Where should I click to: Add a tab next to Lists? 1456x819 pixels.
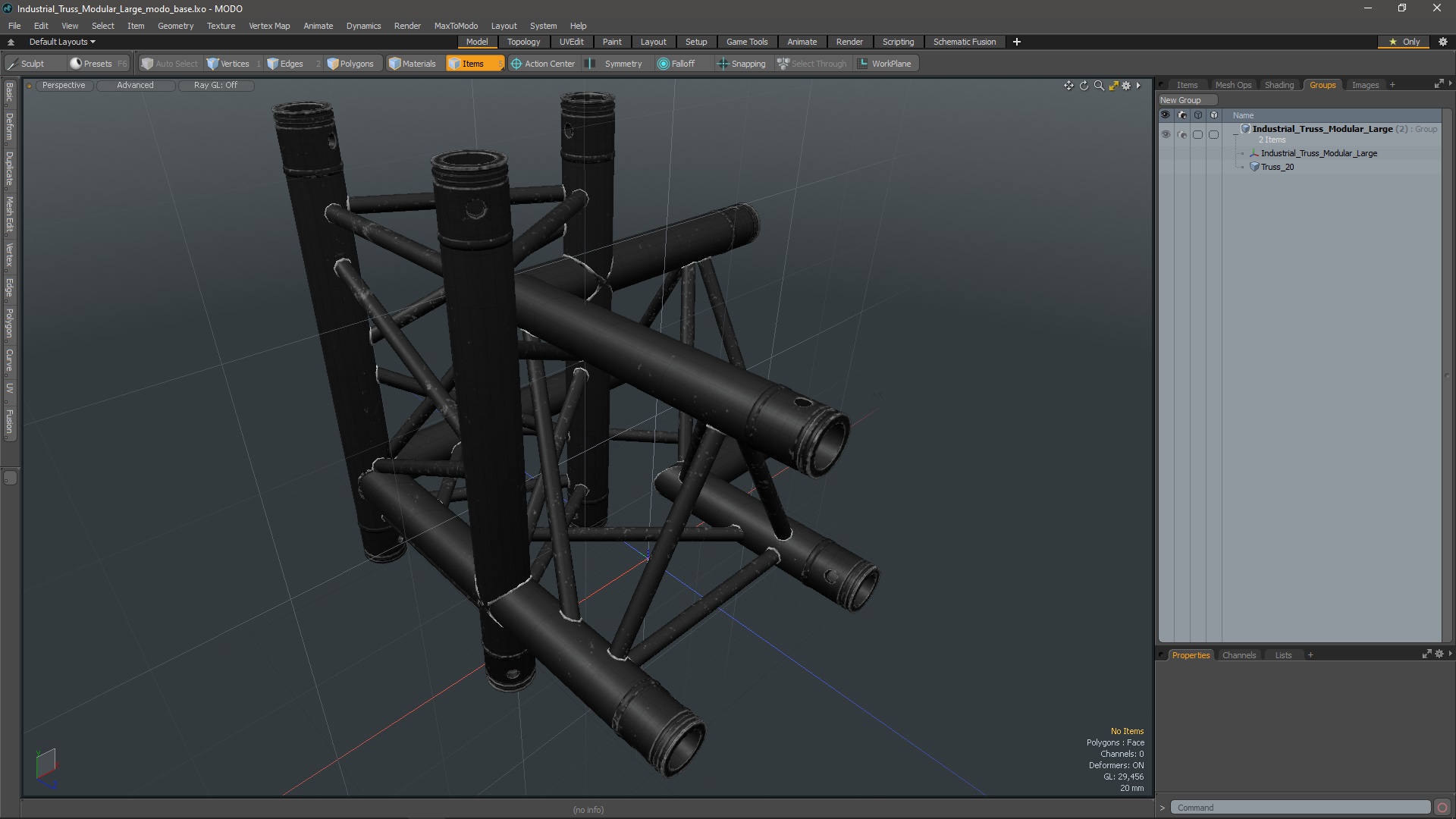[1310, 655]
